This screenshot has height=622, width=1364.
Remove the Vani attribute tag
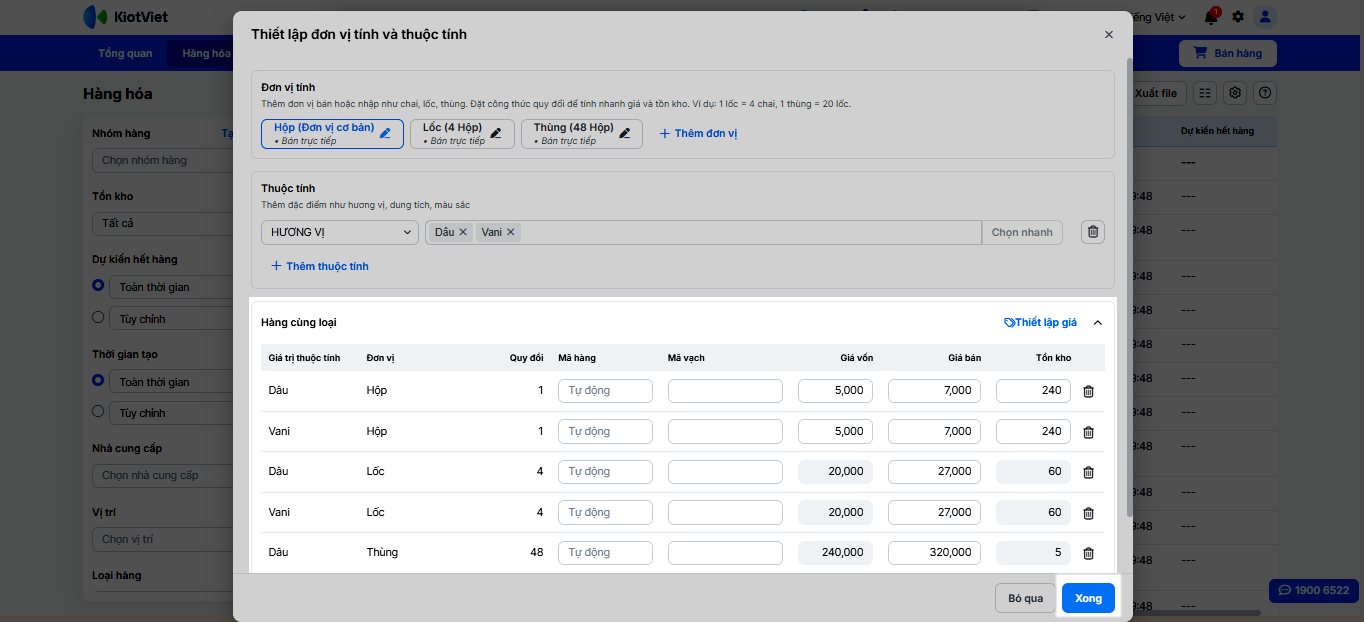pos(510,232)
